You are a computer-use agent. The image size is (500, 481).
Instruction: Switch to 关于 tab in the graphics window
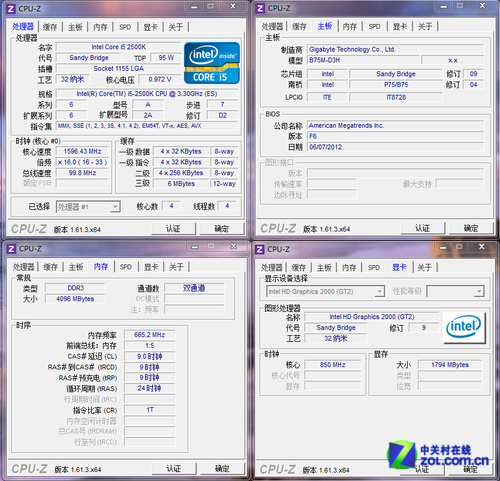pyautogui.click(x=424, y=267)
